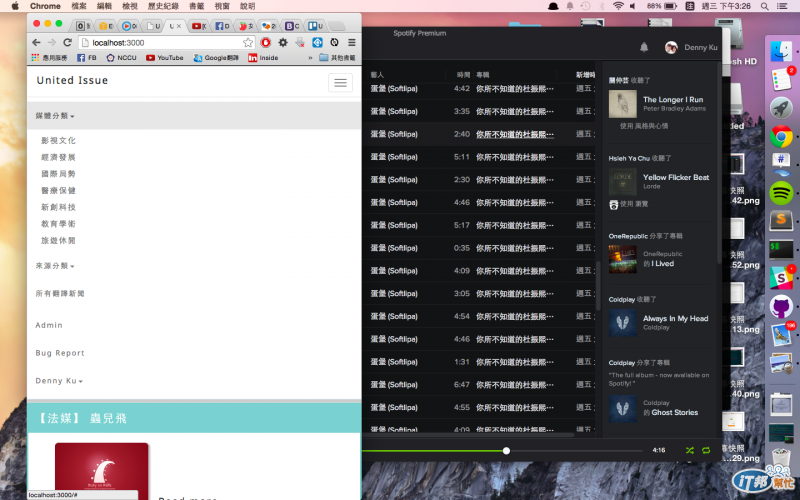The height and width of the screenshot is (500, 800).
Task: Click the Chrome back arrow button
Action: [36, 42]
